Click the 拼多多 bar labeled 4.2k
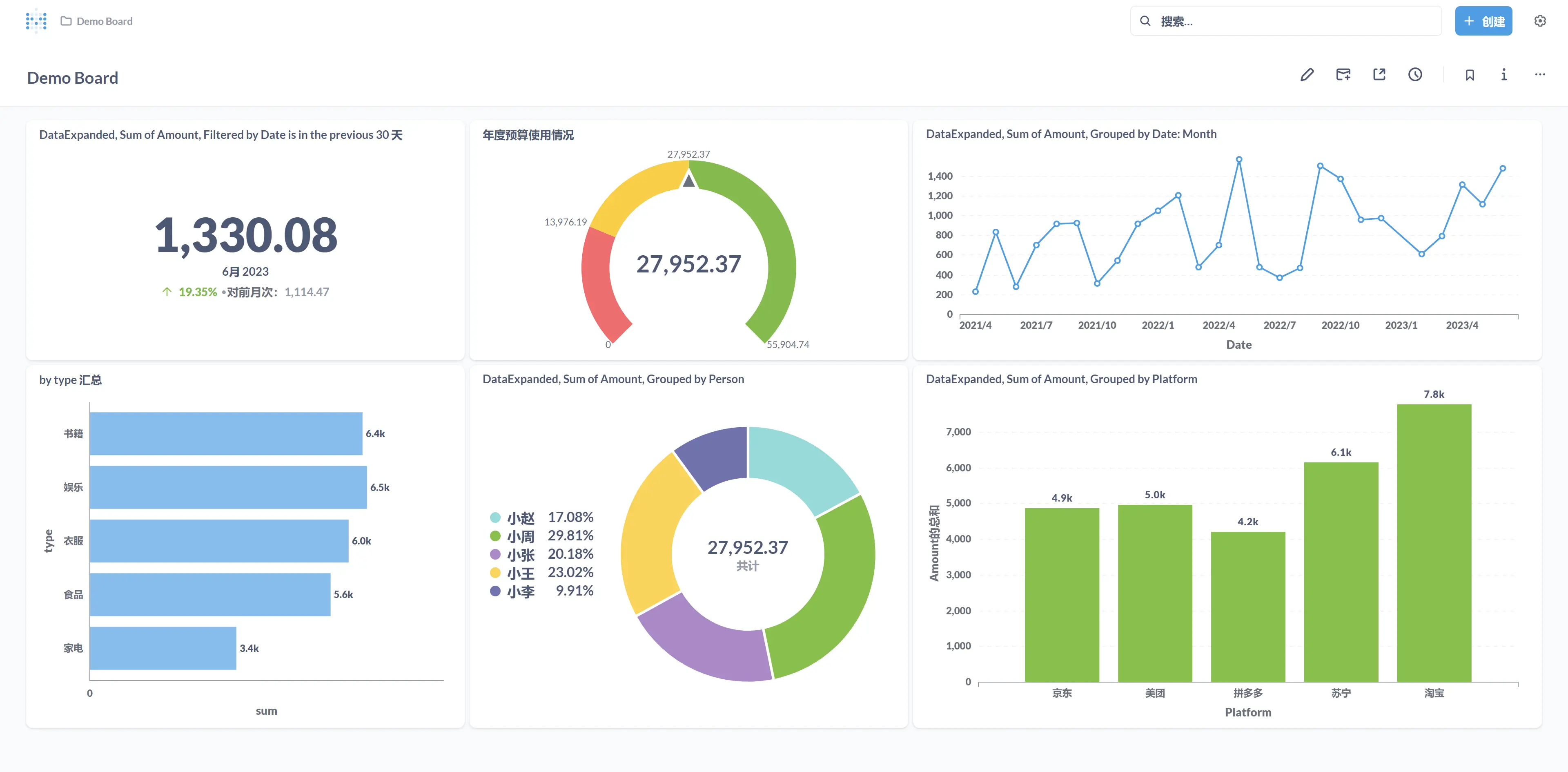This screenshot has height=772, width=1568. 1248,607
